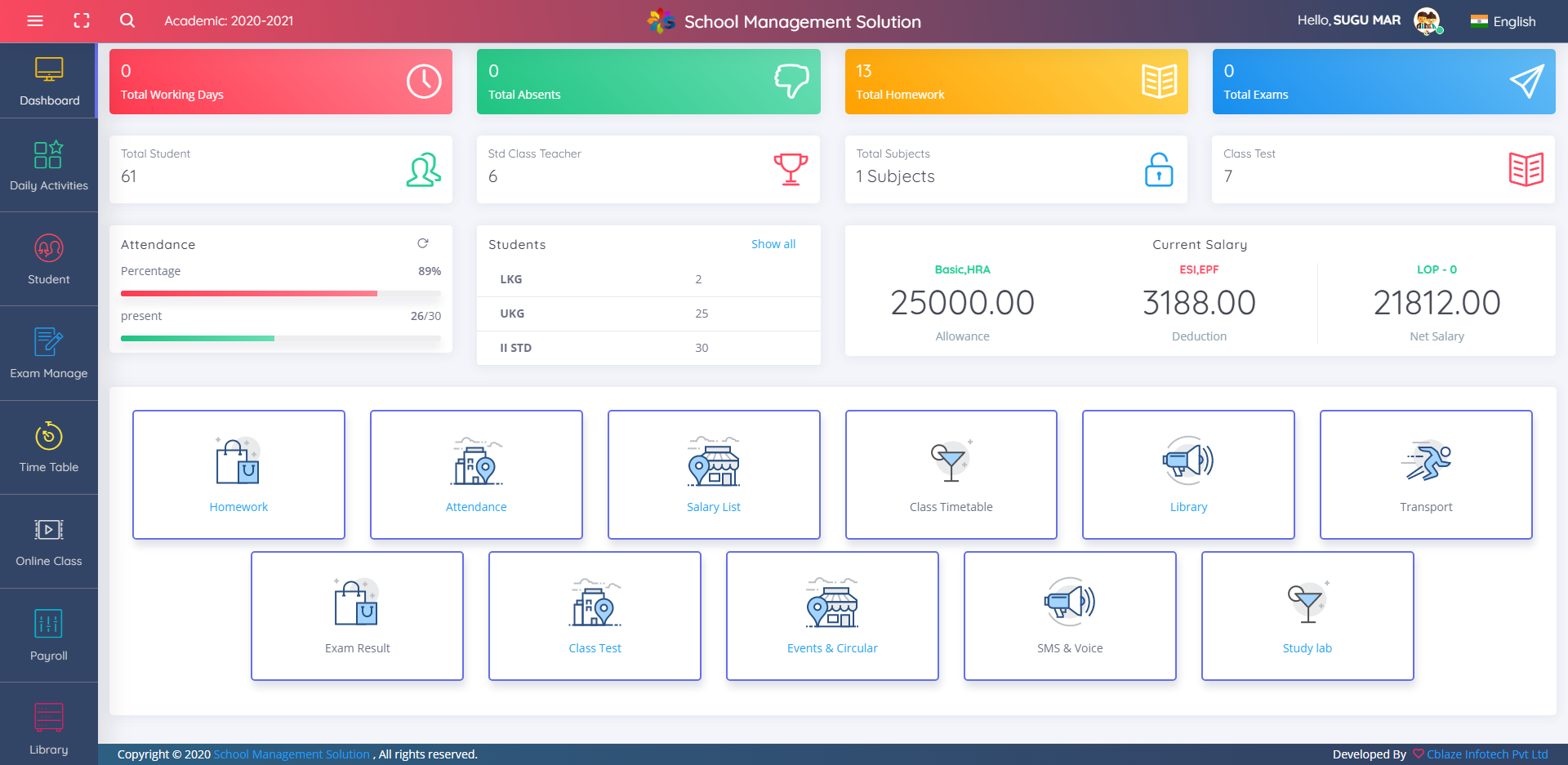Open the Study lab tile

pyautogui.click(x=1307, y=616)
